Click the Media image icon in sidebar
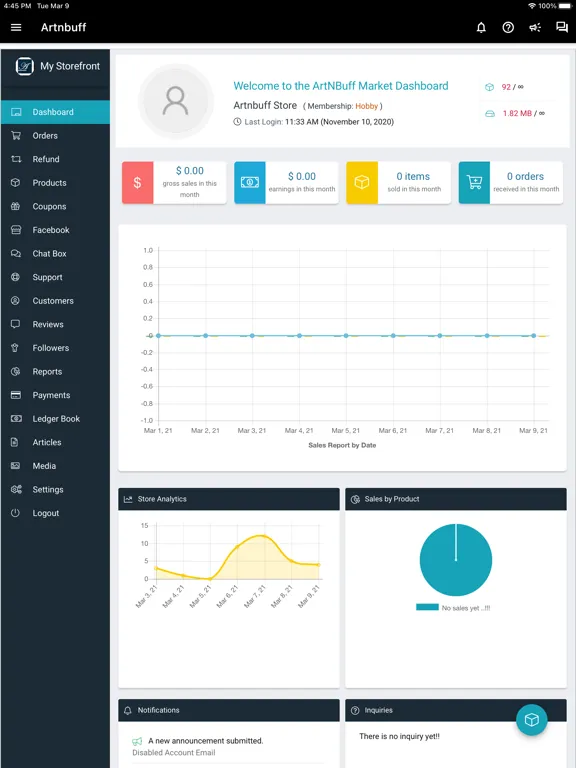This screenshot has height=768, width=576. tap(16, 465)
